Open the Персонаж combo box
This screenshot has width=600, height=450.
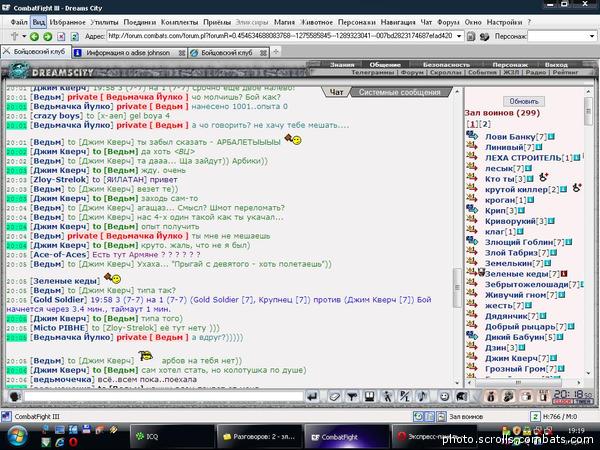point(562,37)
